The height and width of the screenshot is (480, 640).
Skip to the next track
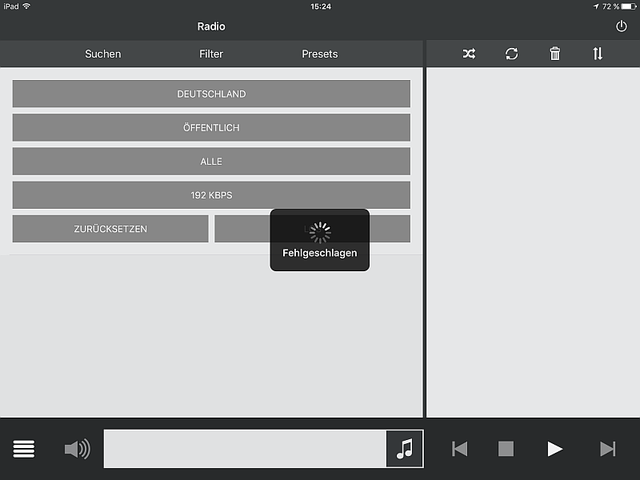(x=607, y=449)
